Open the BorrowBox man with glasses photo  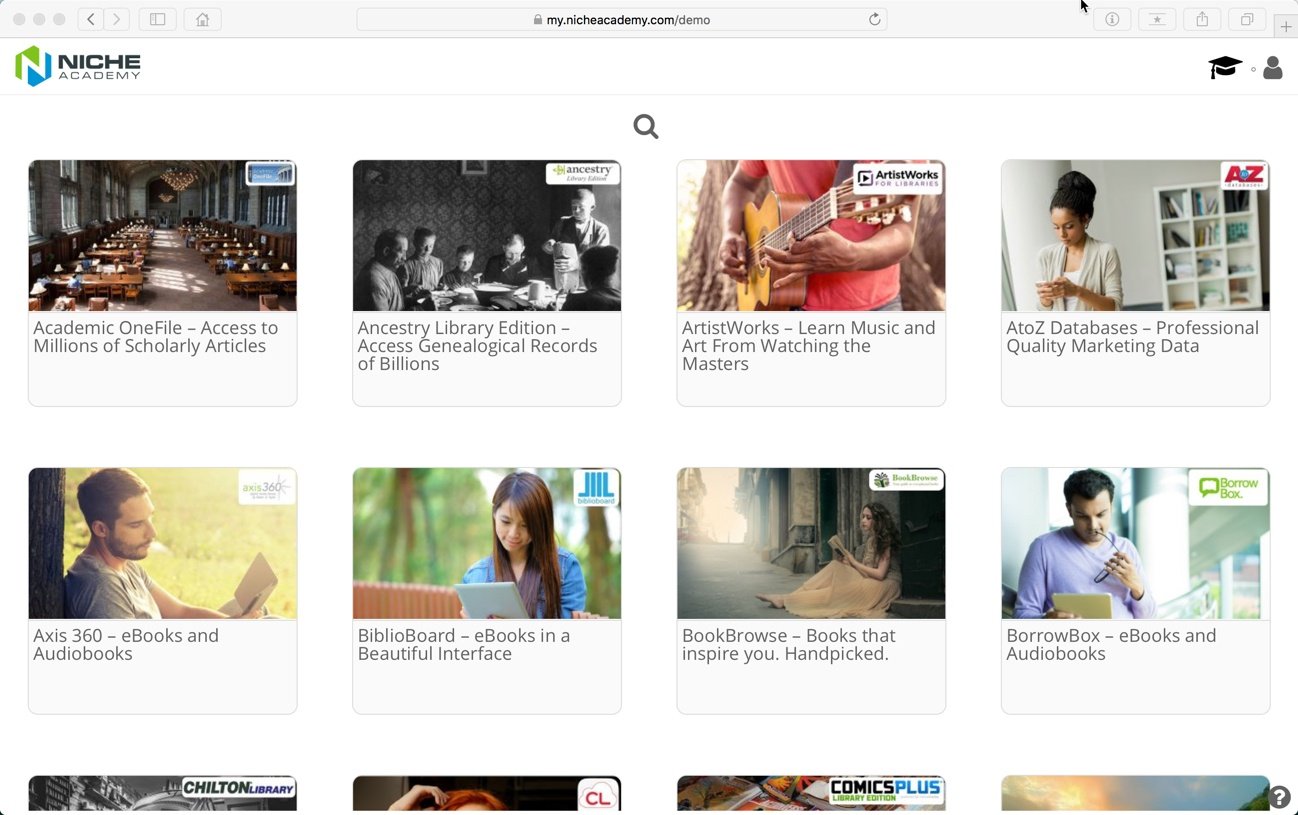pos(1135,544)
